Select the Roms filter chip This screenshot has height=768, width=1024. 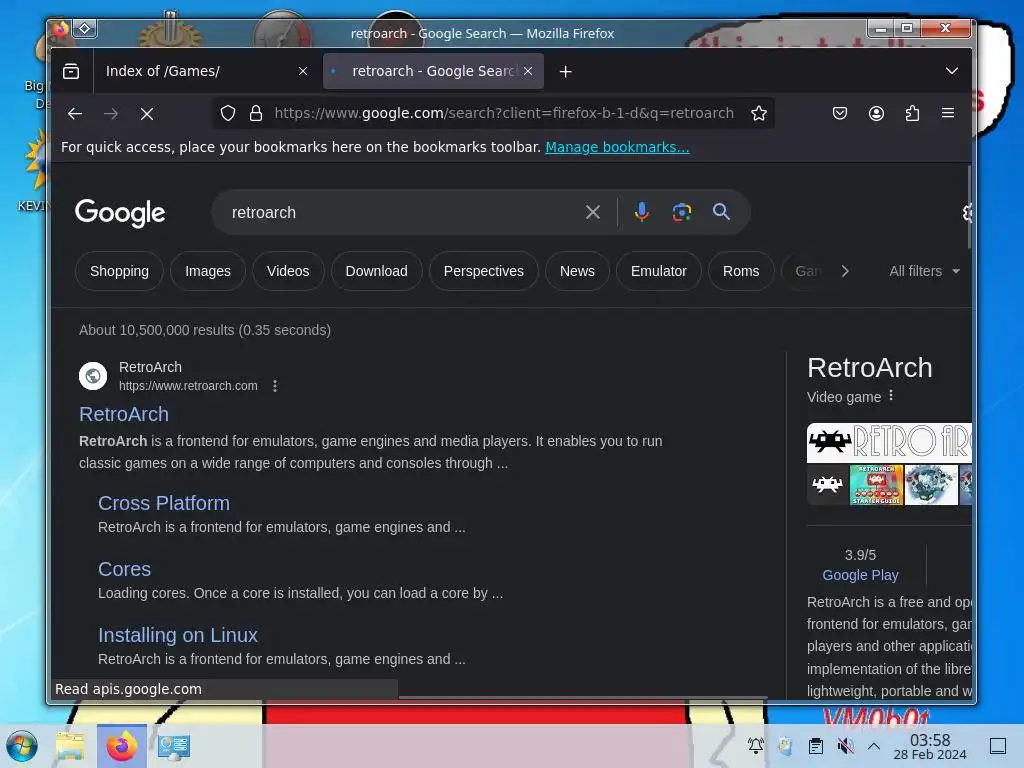pyautogui.click(x=741, y=271)
